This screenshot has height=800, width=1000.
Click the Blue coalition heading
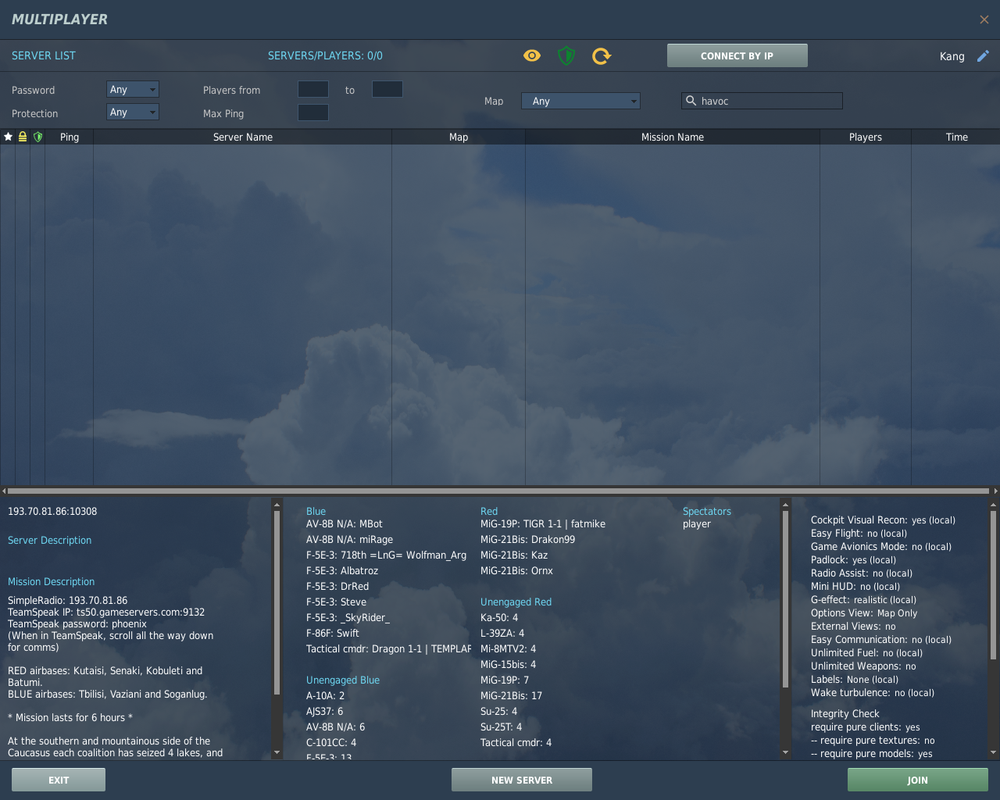[x=316, y=512]
